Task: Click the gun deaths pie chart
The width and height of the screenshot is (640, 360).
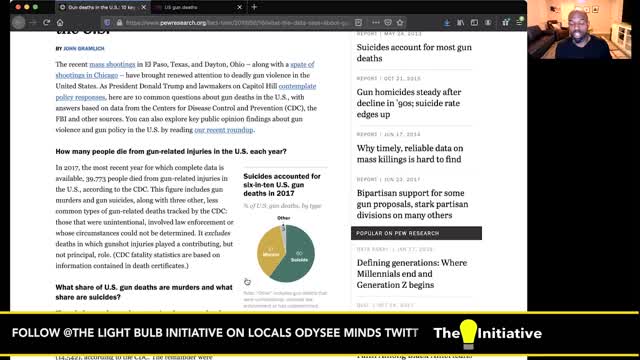Action: tap(286, 253)
